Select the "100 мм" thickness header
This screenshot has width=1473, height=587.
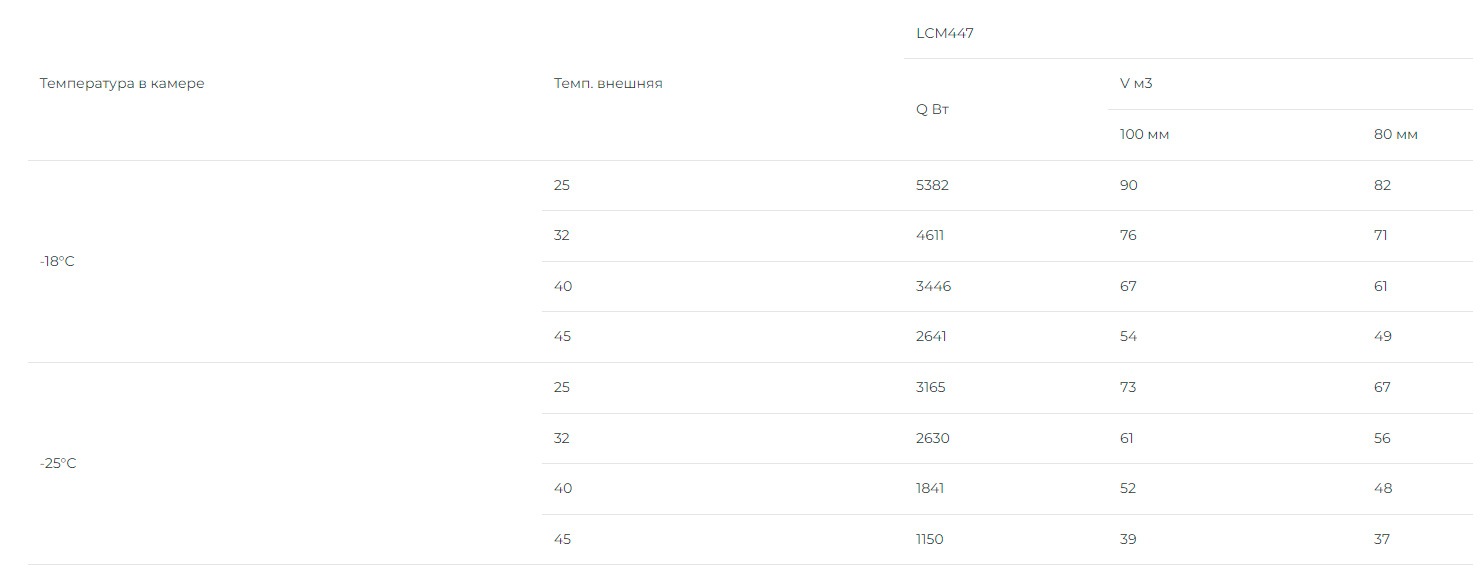[x=1144, y=134]
